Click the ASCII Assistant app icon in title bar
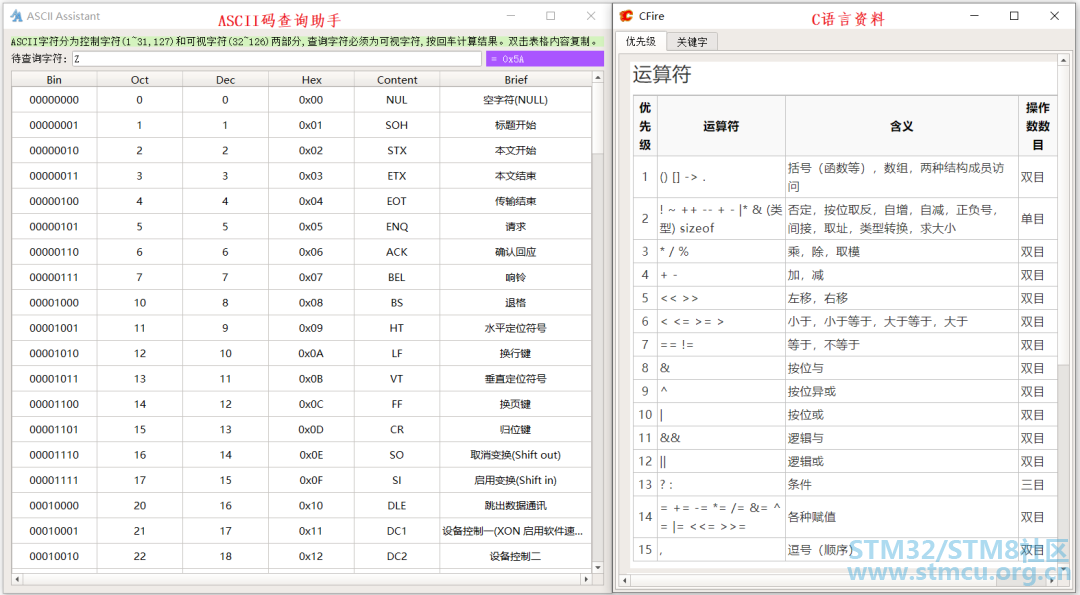This screenshot has height=595, width=1080. pos(17,16)
